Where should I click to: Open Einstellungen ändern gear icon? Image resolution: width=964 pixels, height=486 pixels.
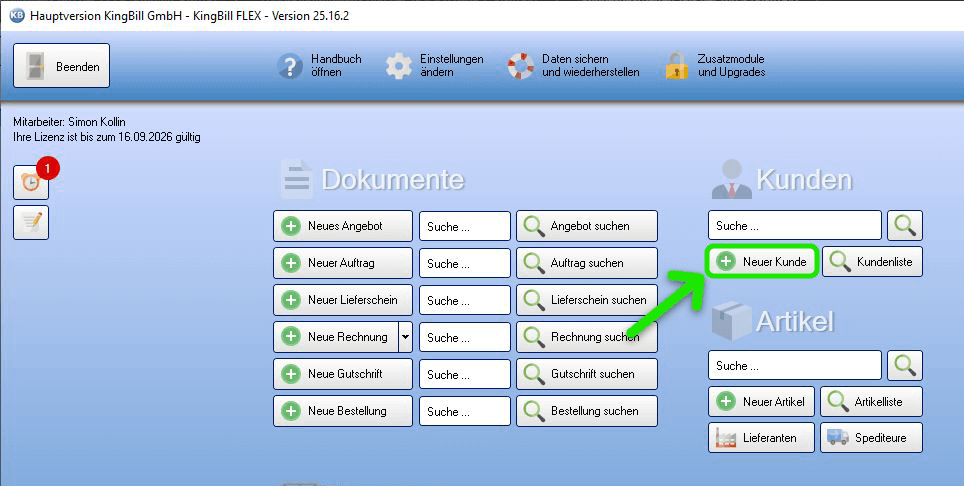pos(398,66)
